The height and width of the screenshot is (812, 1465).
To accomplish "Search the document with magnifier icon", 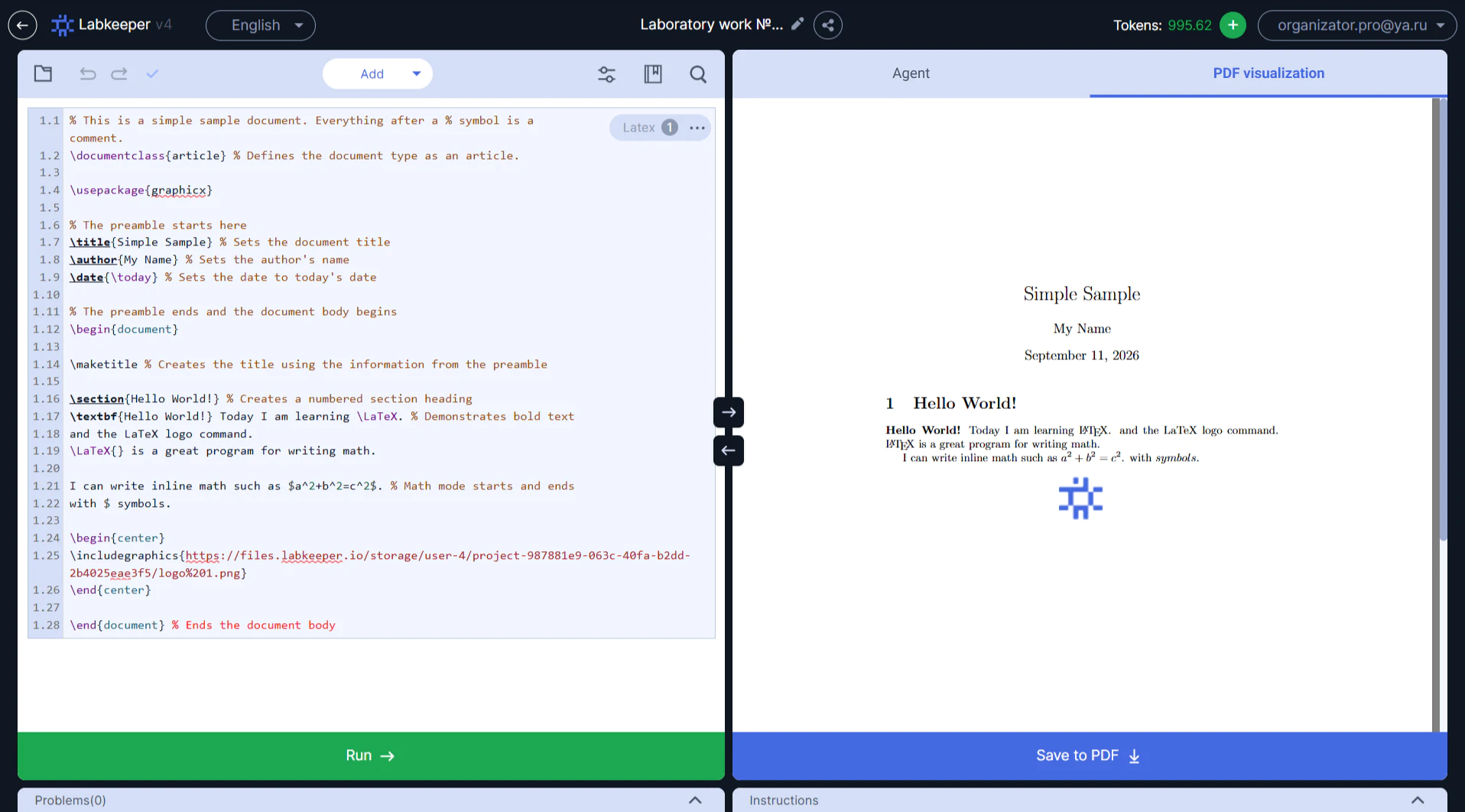I will coord(698,74).
